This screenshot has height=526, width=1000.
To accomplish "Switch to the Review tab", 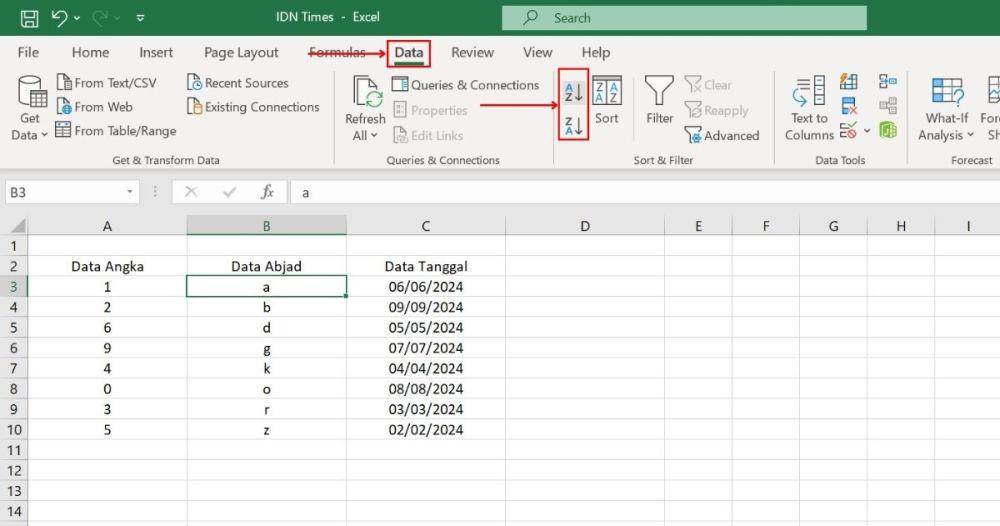I will 473,52.
